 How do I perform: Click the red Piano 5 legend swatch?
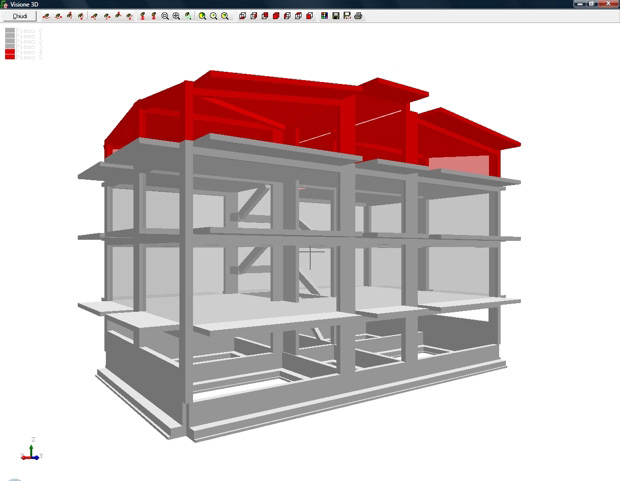coord(10,57)
